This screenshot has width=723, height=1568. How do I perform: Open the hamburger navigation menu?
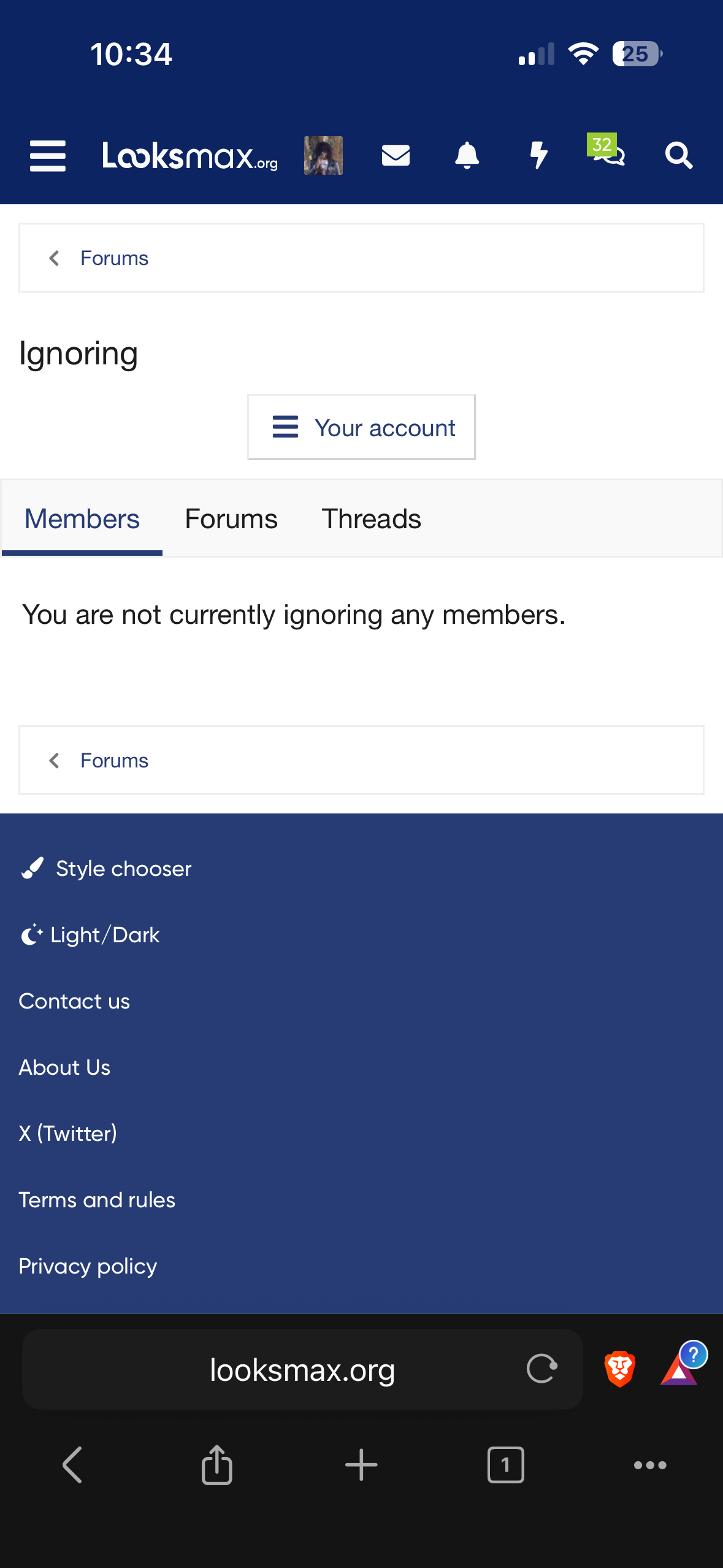(48, 156)
